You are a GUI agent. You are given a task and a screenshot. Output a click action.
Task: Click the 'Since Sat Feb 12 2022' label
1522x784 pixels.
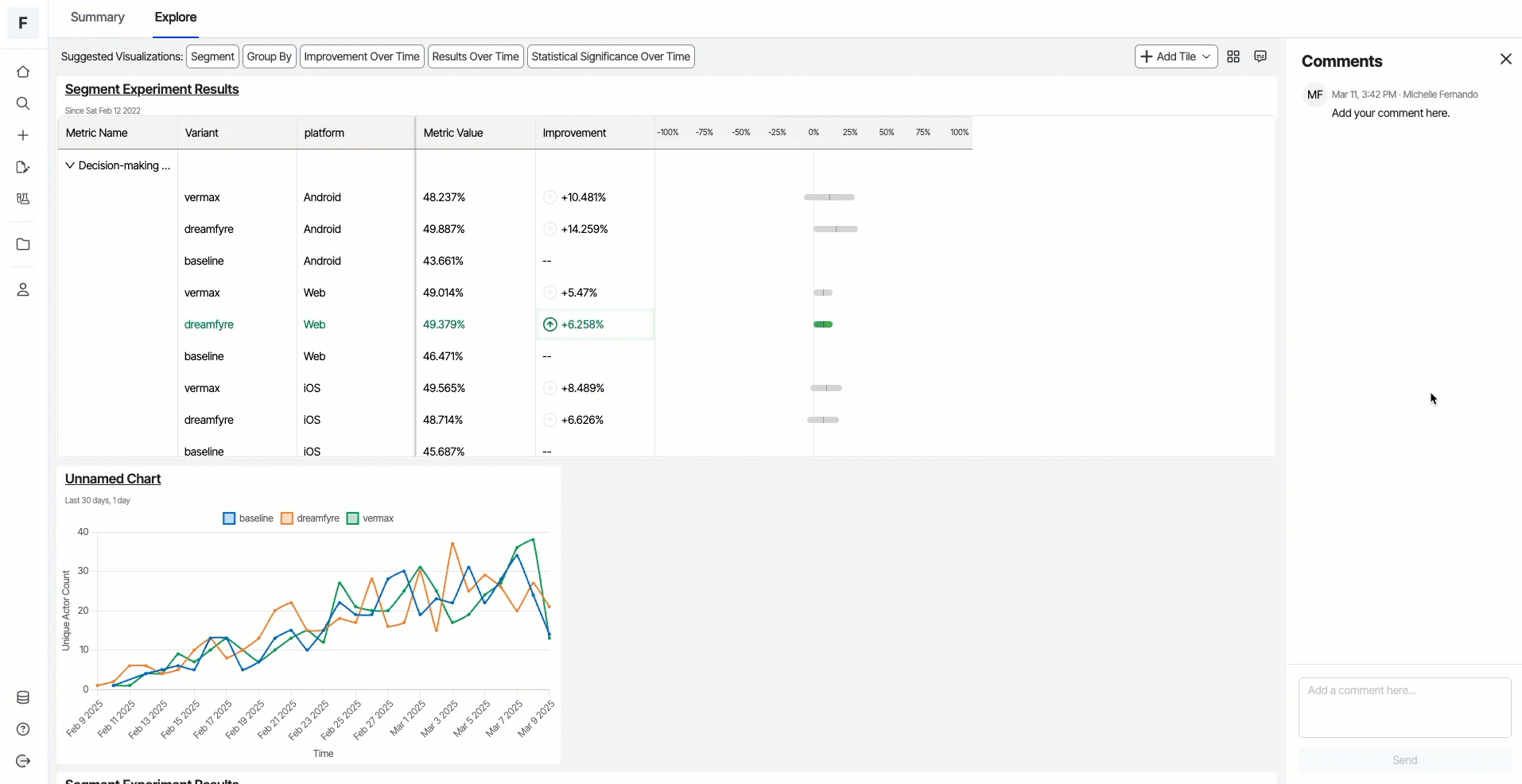pos(103,111)
